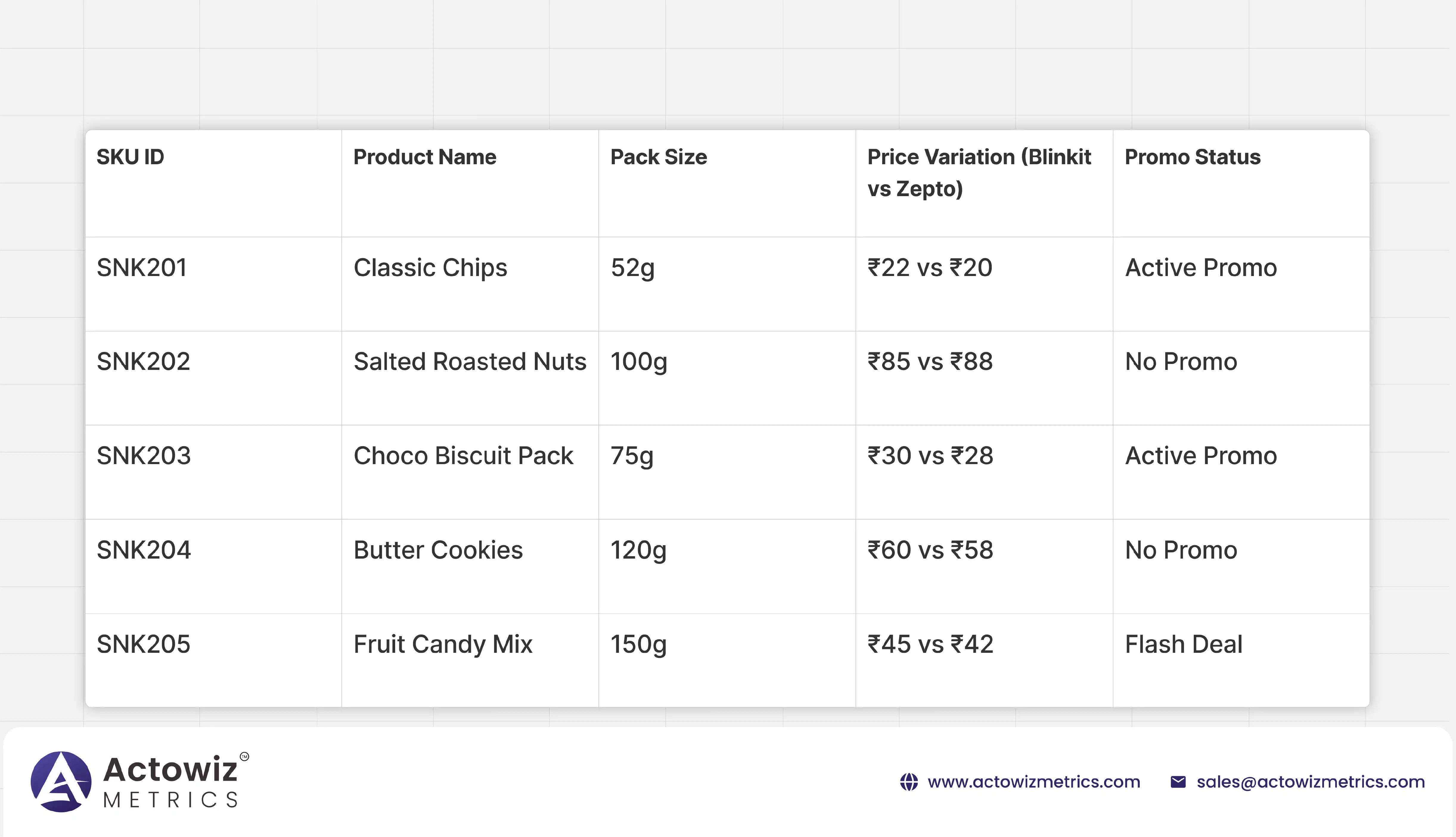Click the envelope icon beside the email
The image size is (1456, 837).
pos(1178,782)
